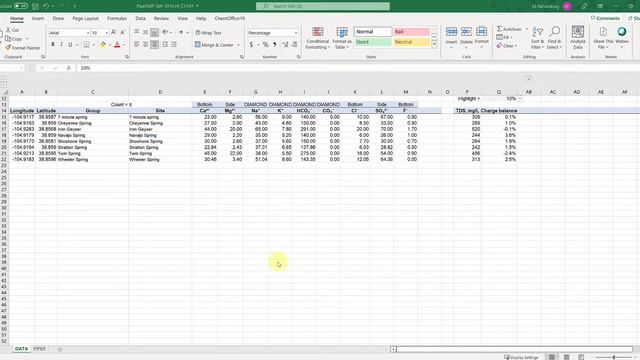Apply the yellow fill color bucket
This screenshot has width=640, height=360.
(x=103, y=44)
